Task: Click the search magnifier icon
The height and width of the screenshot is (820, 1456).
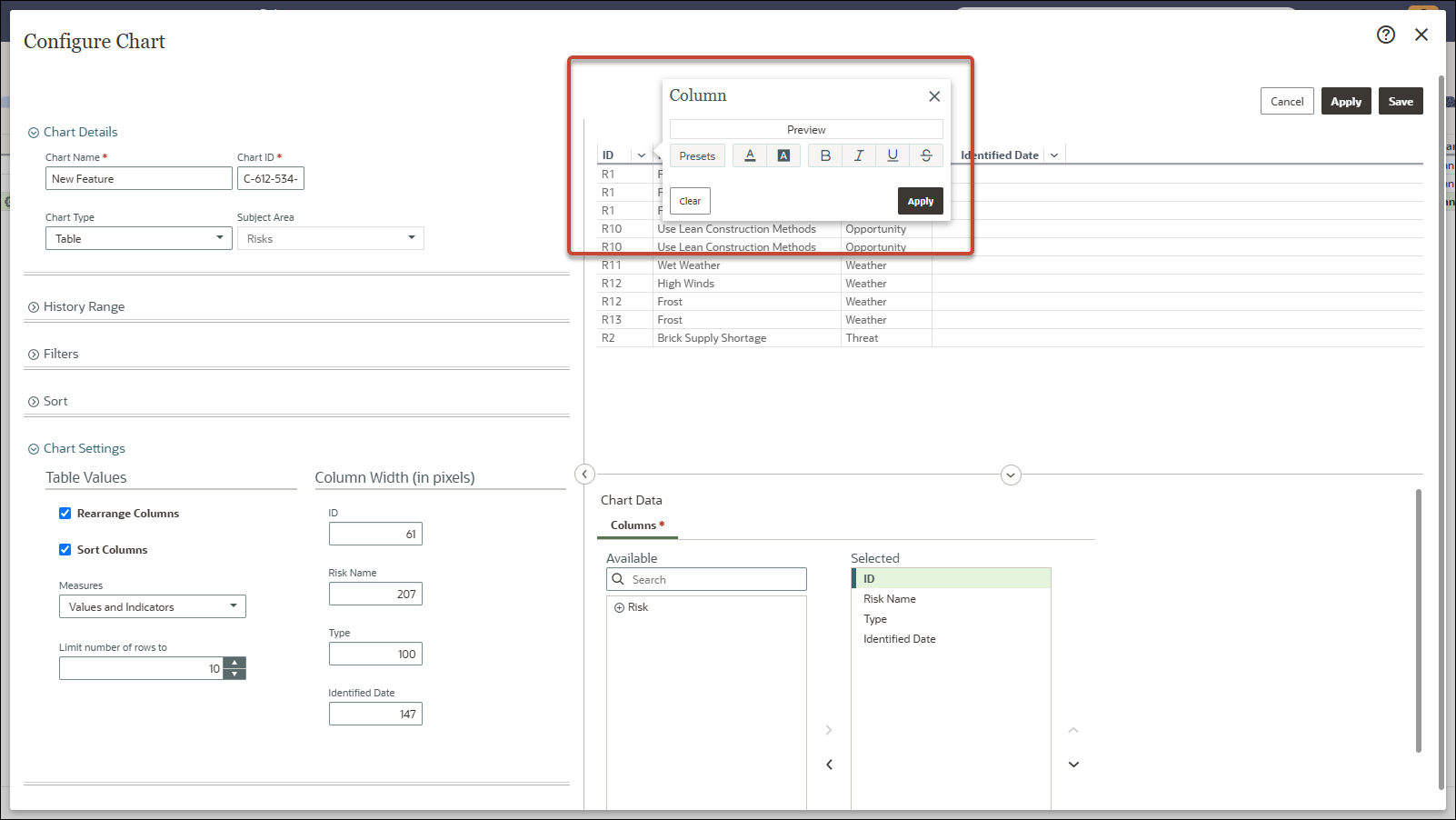Action: tap(618, 579)
